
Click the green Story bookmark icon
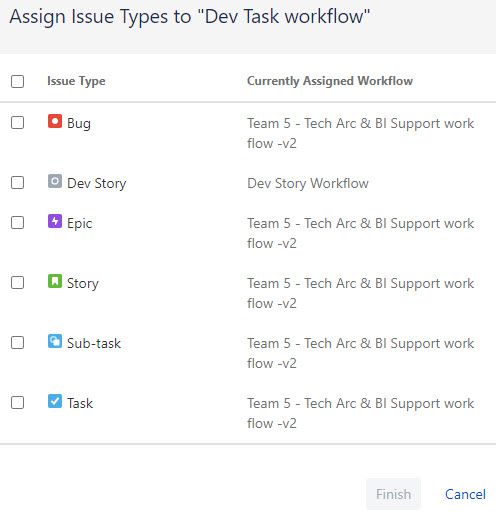point(55,281)
